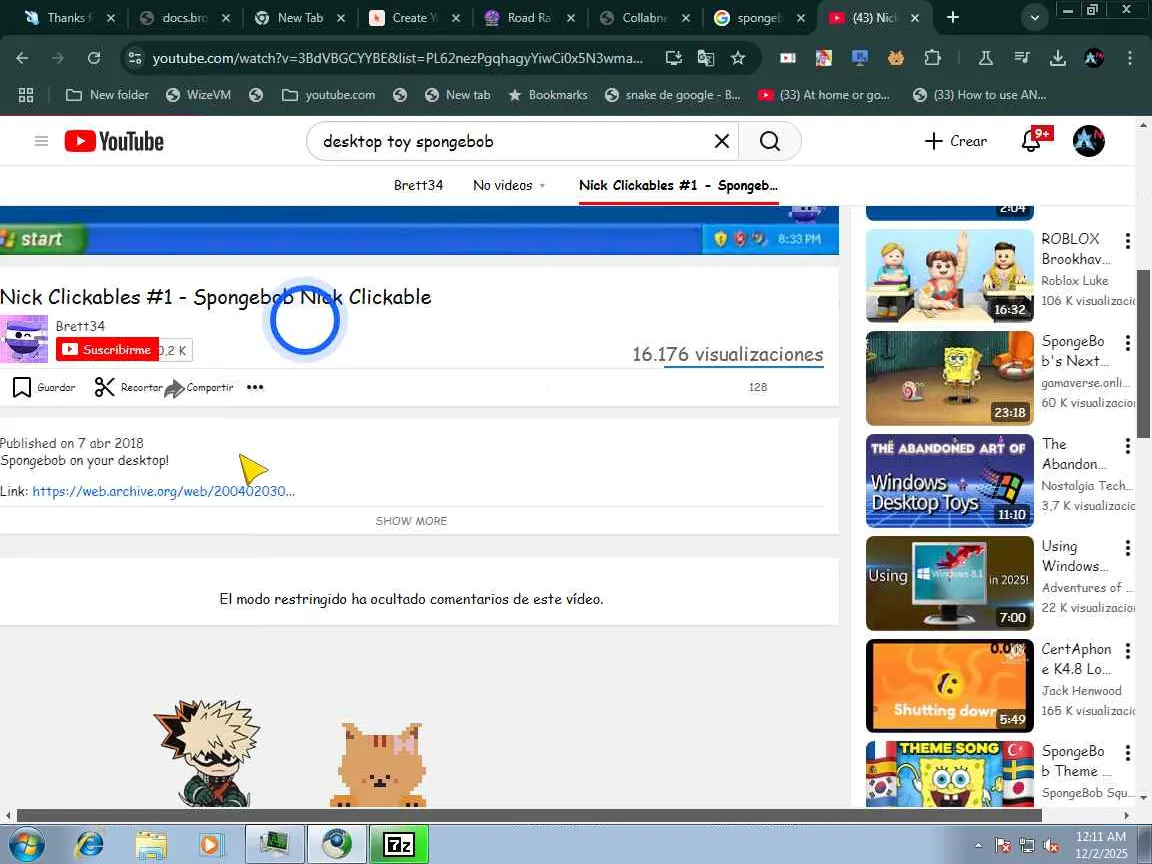Select Nick Clickables #1 page tab
The width and height of the screenshot is (1152, 864).
[678, 185]
